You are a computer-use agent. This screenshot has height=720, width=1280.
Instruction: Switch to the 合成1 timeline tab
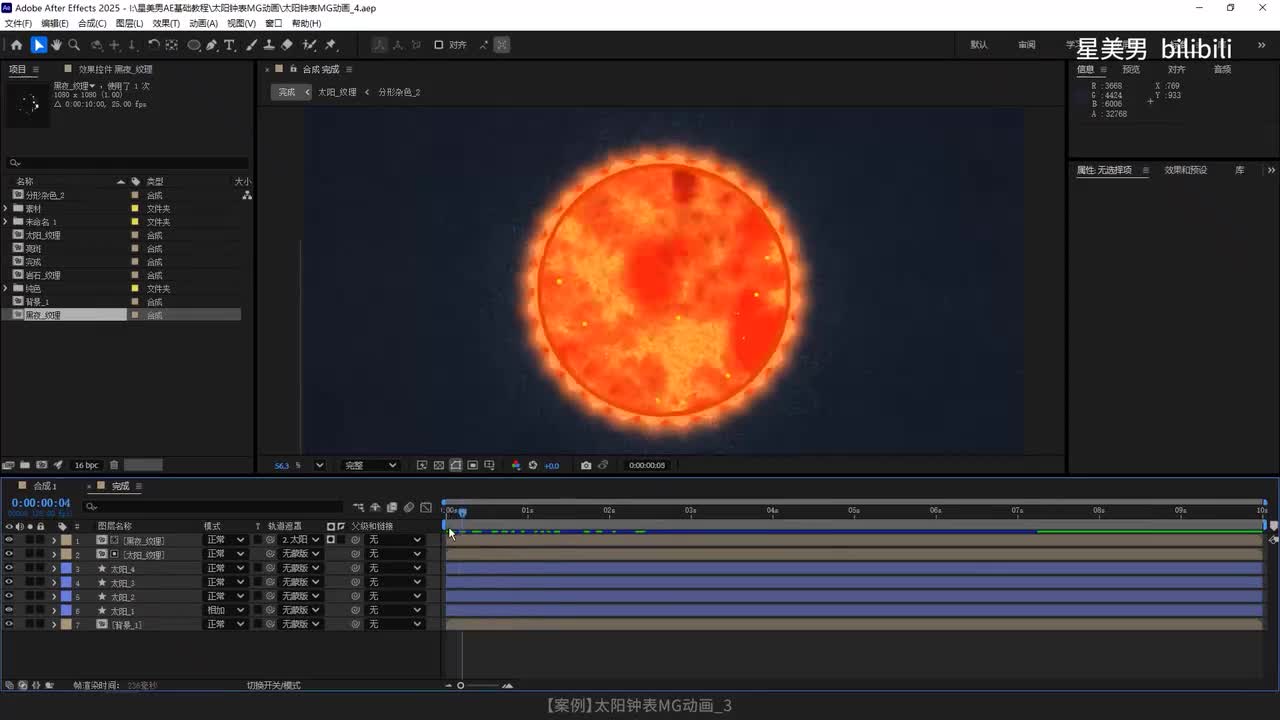45,486
